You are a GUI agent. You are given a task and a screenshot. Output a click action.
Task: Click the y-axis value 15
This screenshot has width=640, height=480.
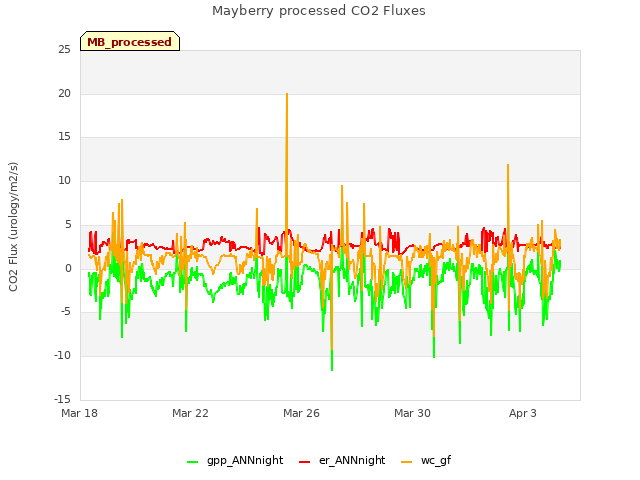[x=64, y=137]
